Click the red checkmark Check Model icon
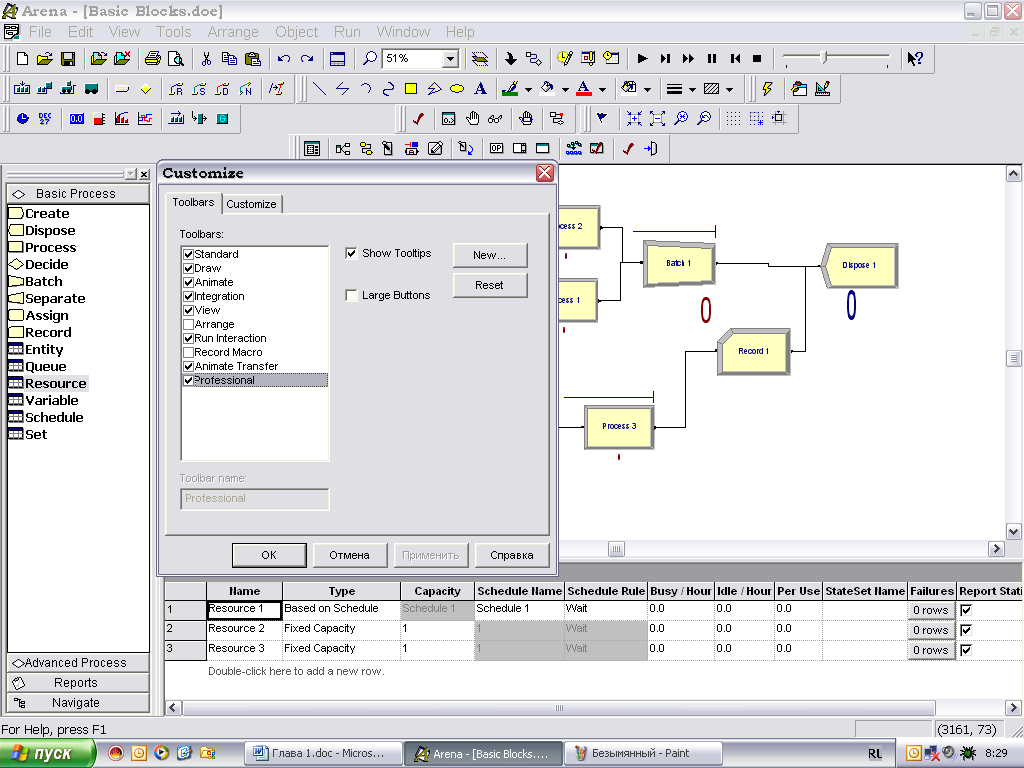The width and height of the screenshot is (1024, 768). pyautogui.click(x=419, y=119)
